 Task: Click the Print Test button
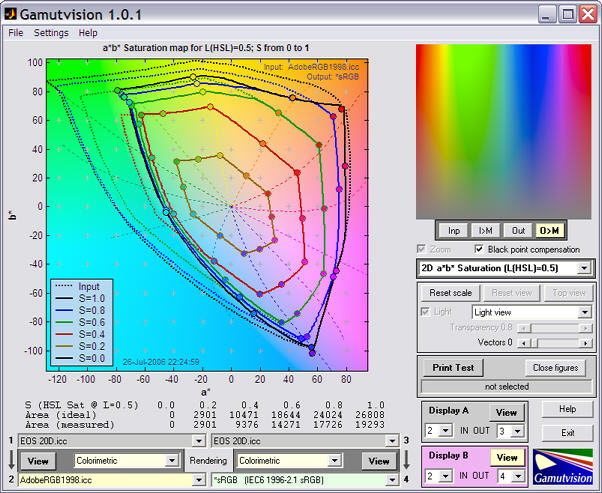click(453, 368)
